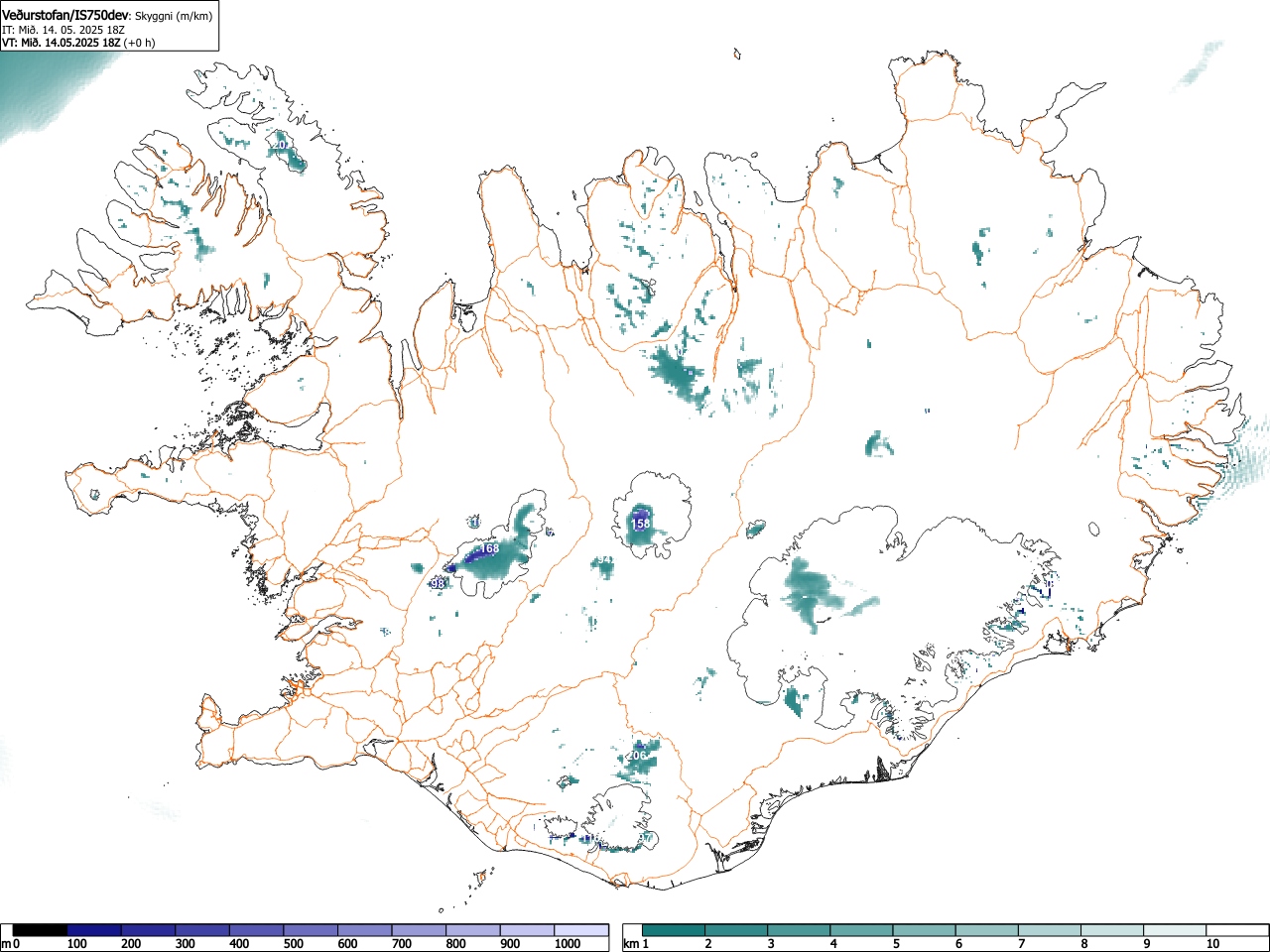Select the 7–8 km pale teal segment
Screen dimensions: 1270x952
(1049, 930)
